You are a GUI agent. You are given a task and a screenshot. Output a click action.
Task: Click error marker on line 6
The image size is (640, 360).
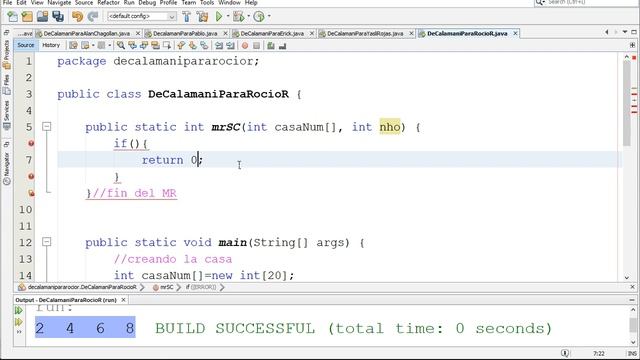tap(31, 143)
